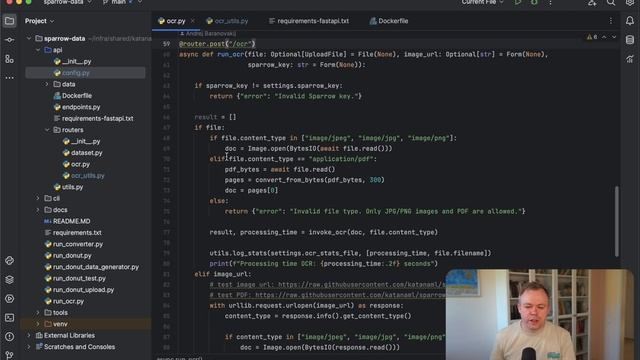Screen dimensions: 640x360
Task: Show more tool windows ellipsis
Action: pyautogui.click(x=9, y=78)
